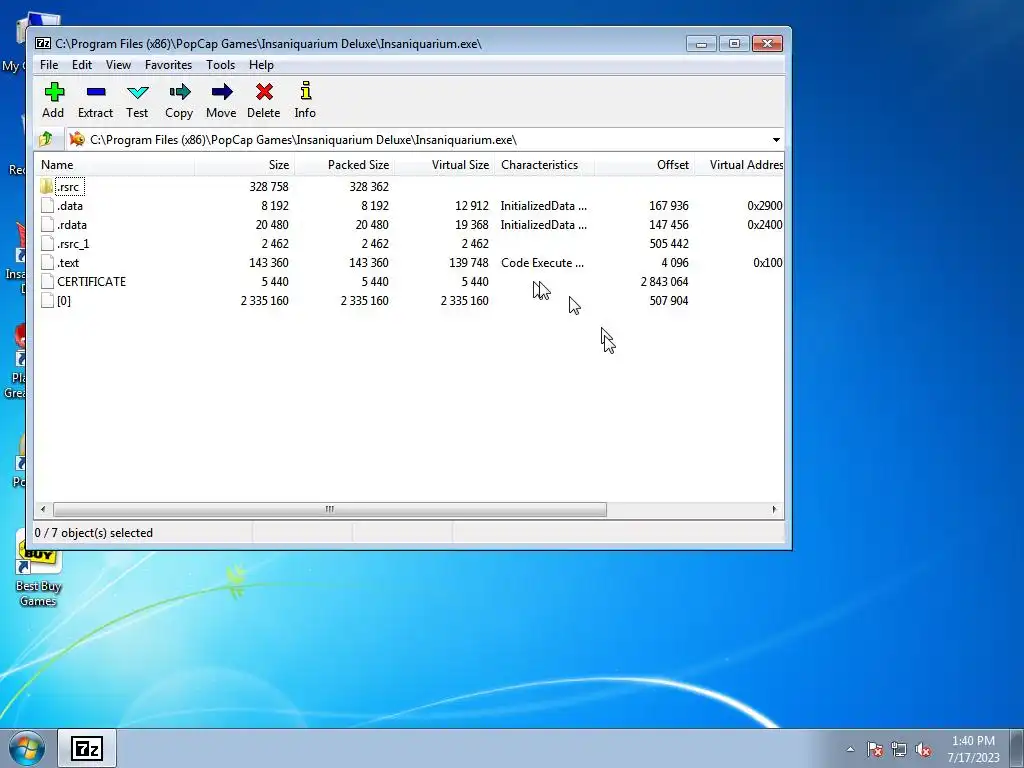Click packed size value 328 362
Screen dimensions: 1024x768
click(369, 187)
